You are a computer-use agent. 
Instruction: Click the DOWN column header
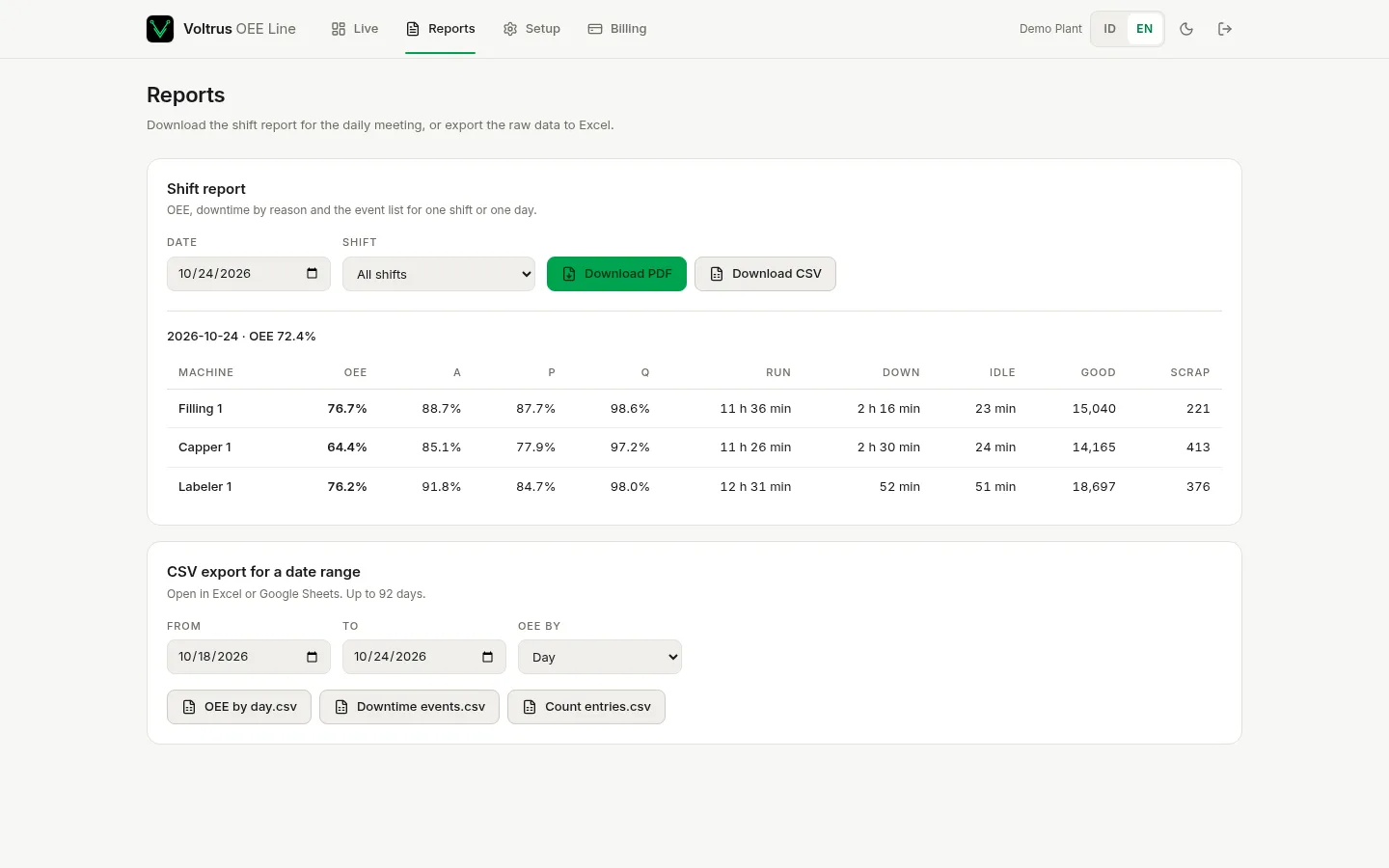901,372
